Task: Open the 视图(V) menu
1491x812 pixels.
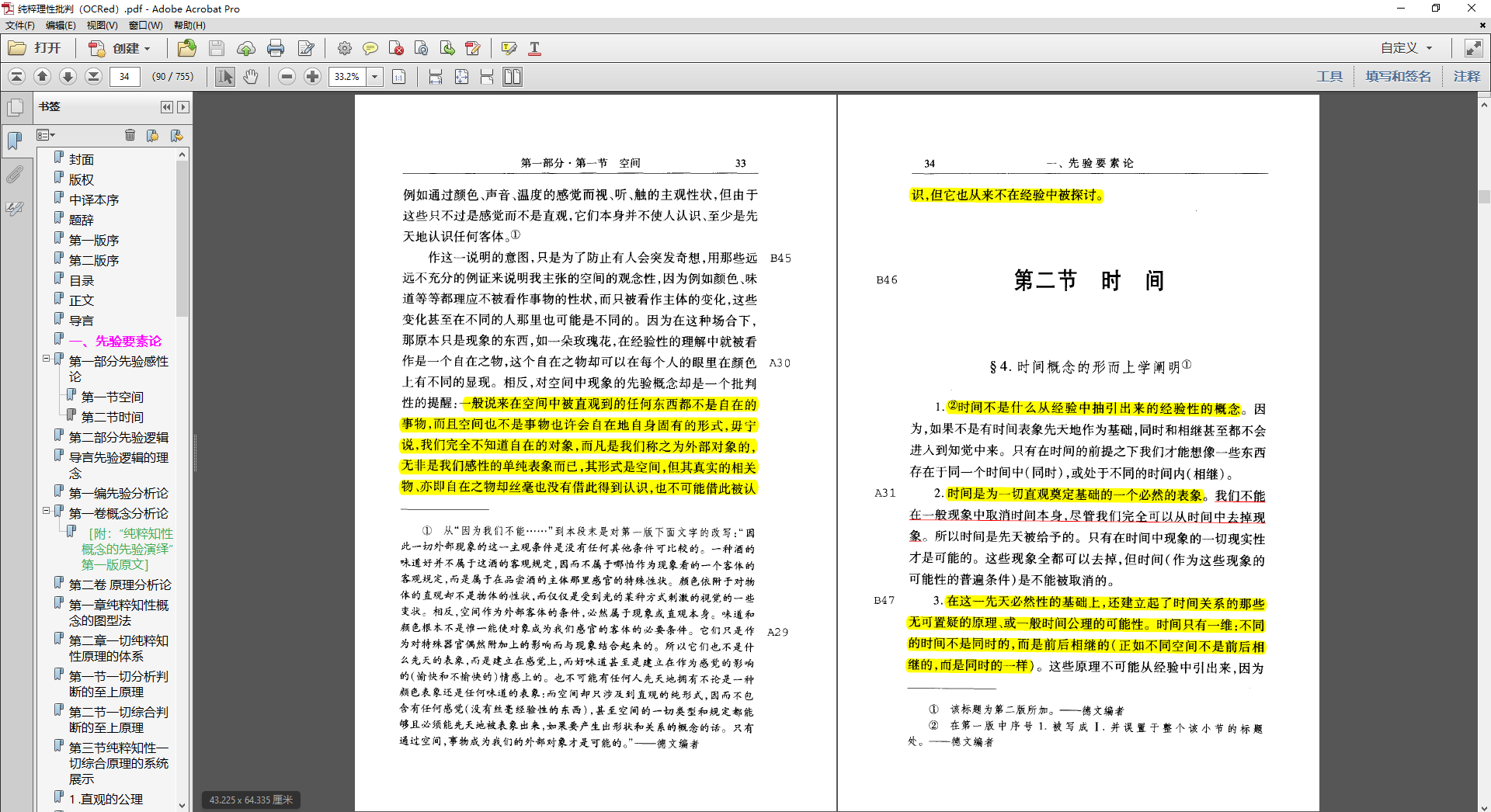Action: (x=102, y=25)
